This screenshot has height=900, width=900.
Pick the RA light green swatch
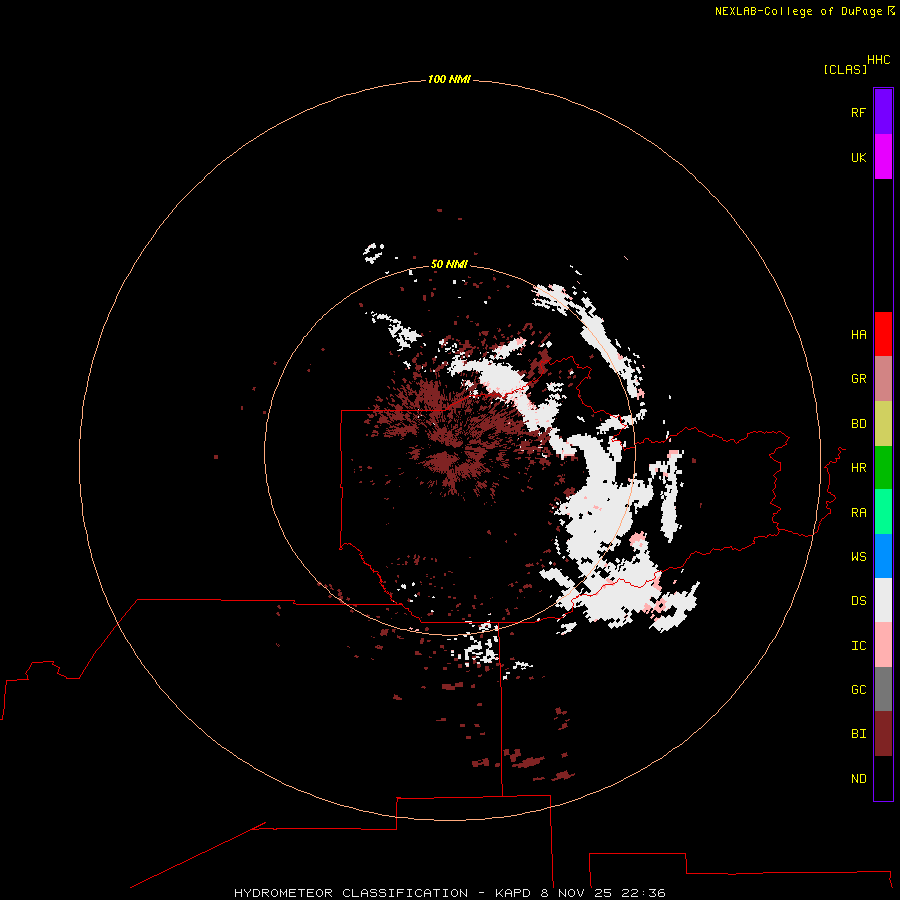(883, 512)
